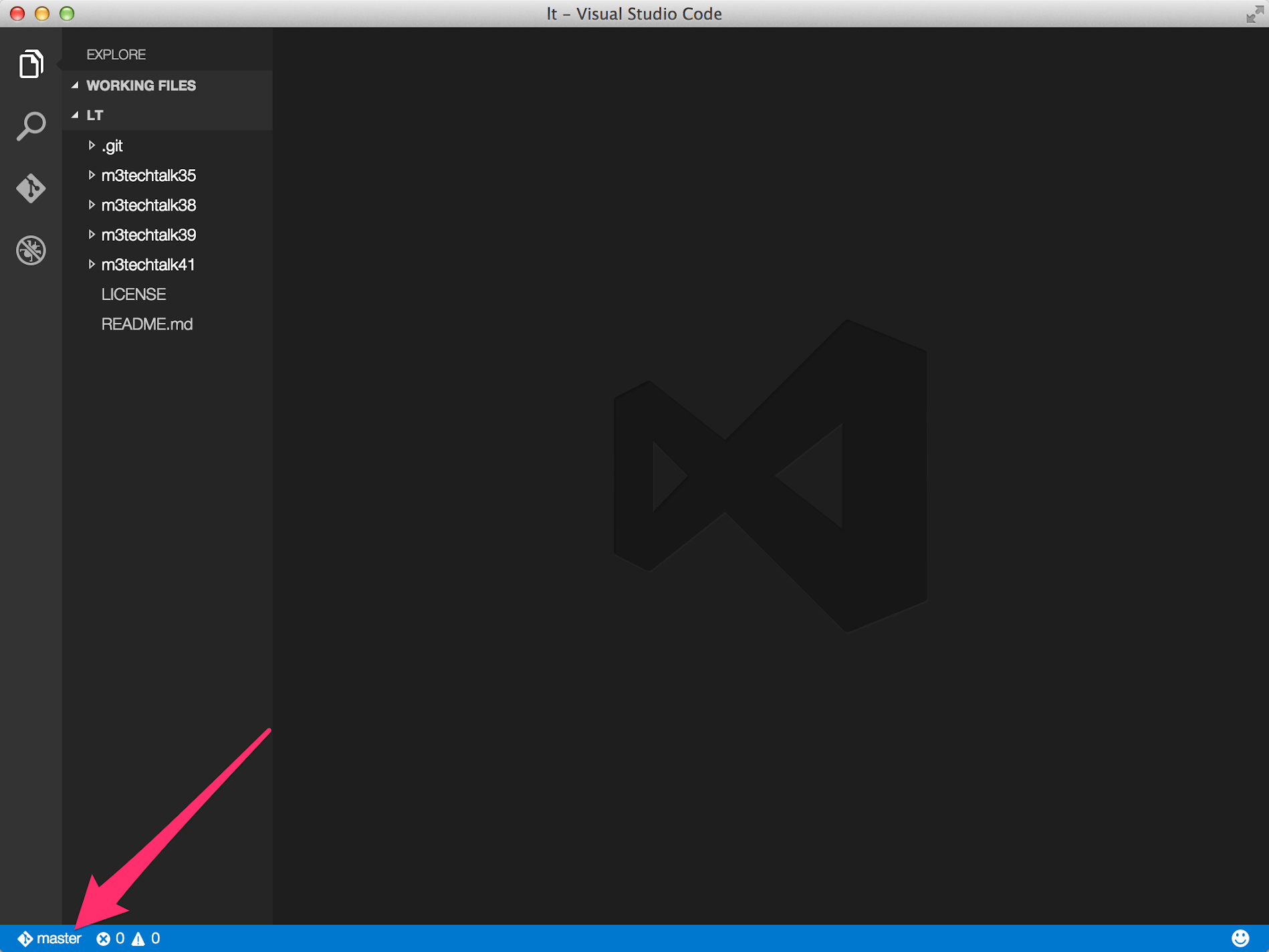Click the errors indicator in the status bar
Screen dimensions: 1269x952
[111, 937]
